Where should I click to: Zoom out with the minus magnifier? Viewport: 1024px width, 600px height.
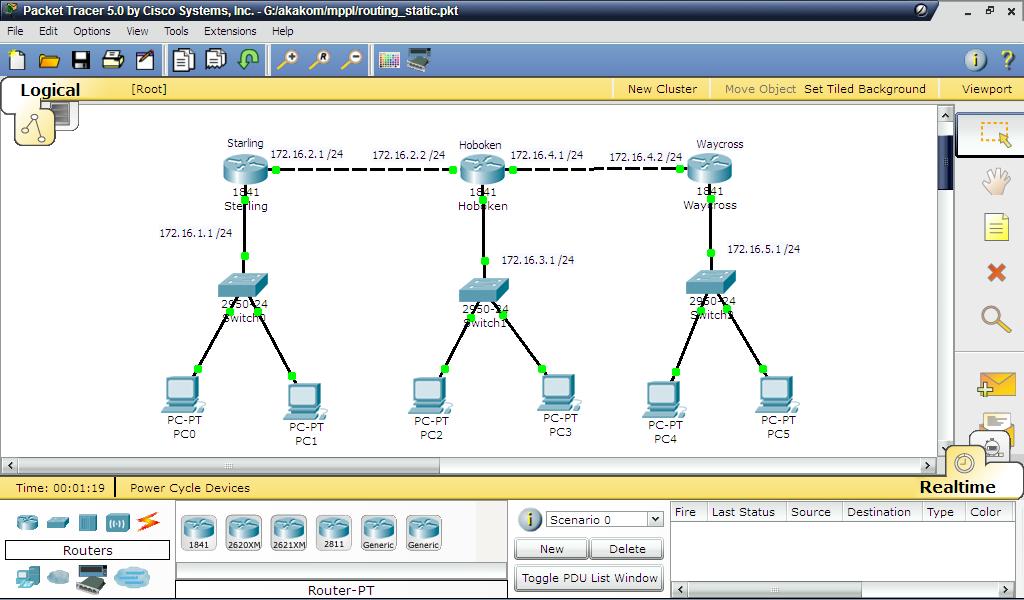(351, 60)
